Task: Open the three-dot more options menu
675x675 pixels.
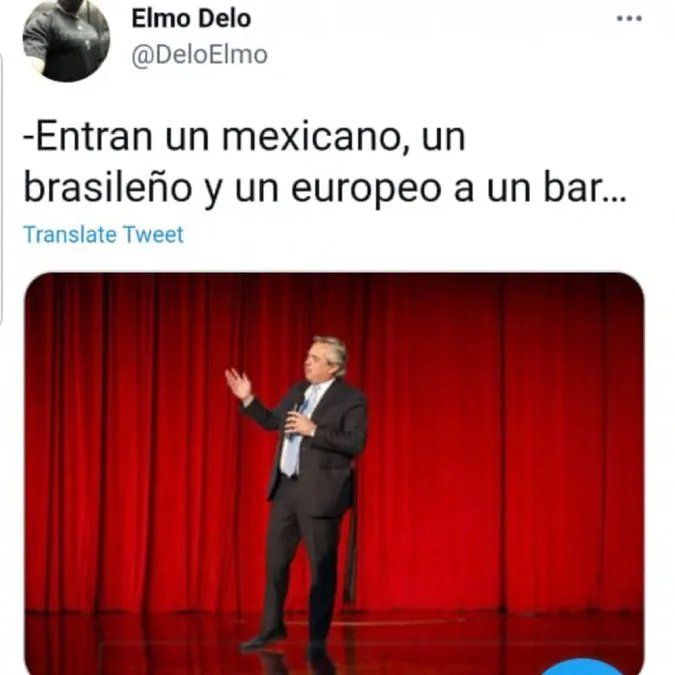Action: [629, 19]
